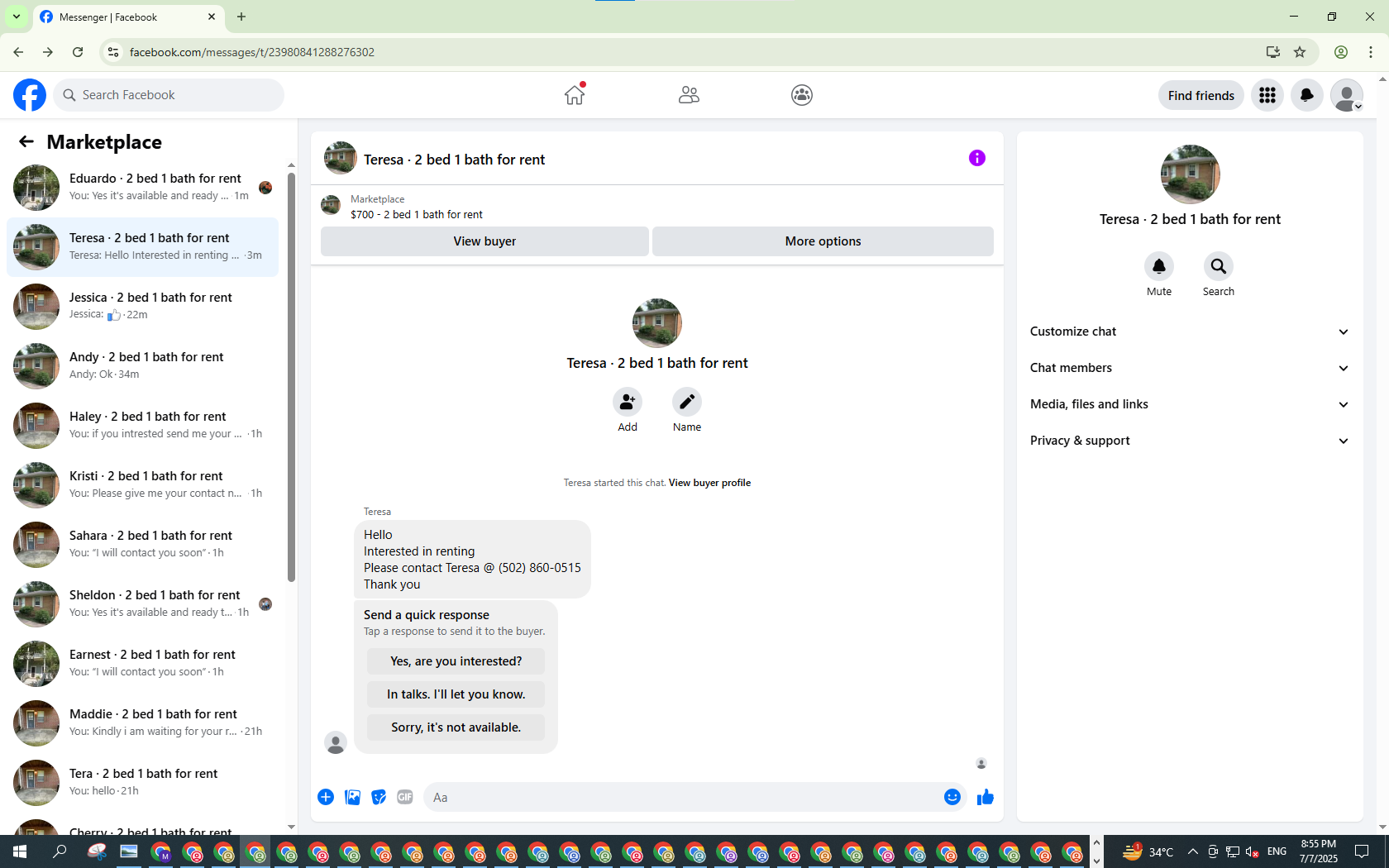Click Teresa's listing thumbnail in right panel

[x=1190, y=174]
